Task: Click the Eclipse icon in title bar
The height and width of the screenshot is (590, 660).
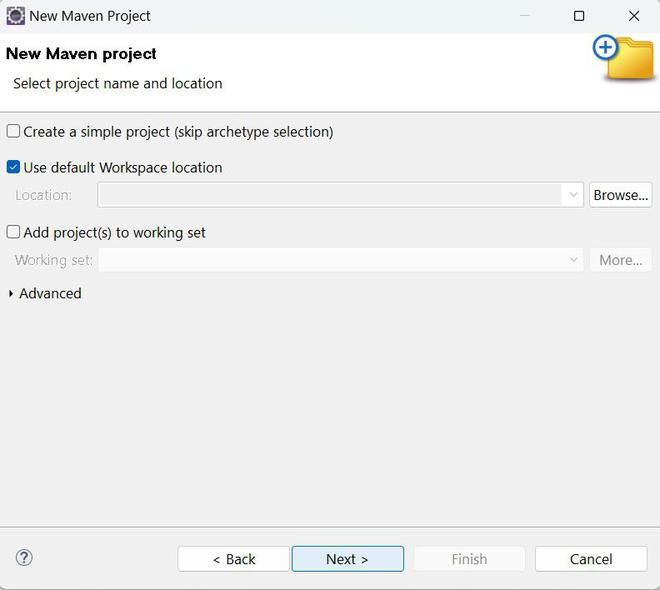Action: [15, 16]
